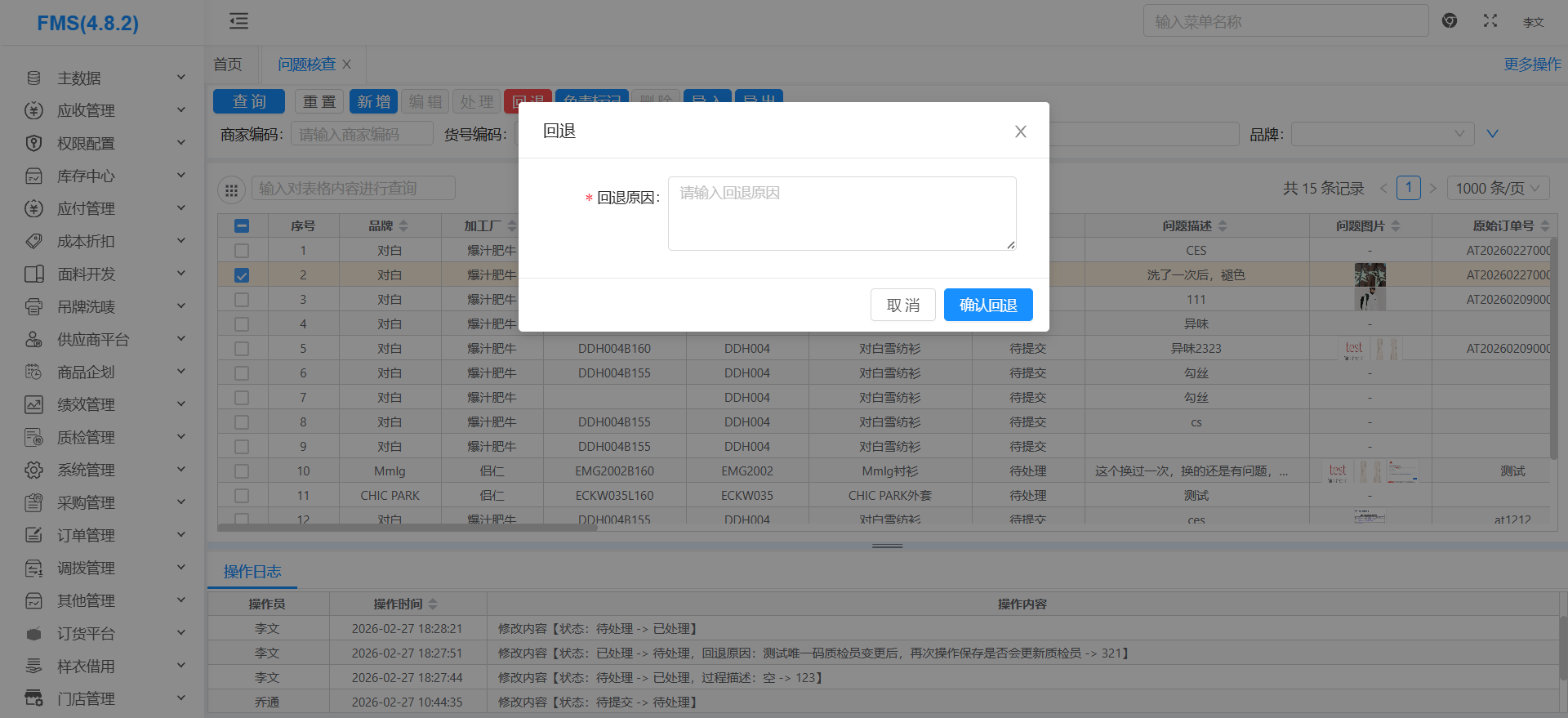Click the 系统管理 gear icon in sidebar
The height and width of the screenshot is (718, 1568).
pos(33,470)
